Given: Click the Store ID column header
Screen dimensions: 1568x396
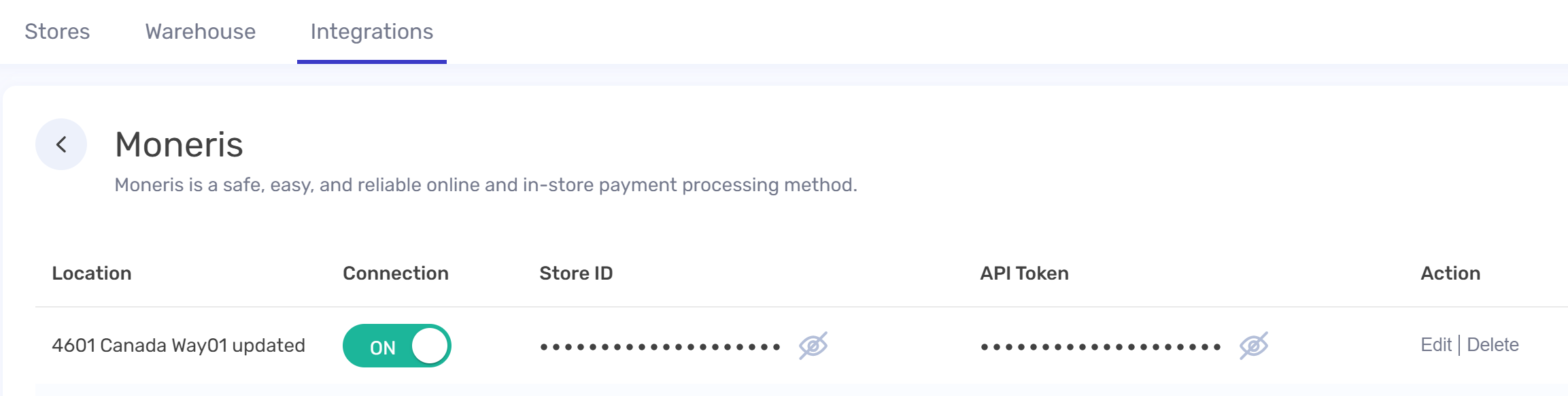Looking at the screenshot, I should tap(576, 273).
